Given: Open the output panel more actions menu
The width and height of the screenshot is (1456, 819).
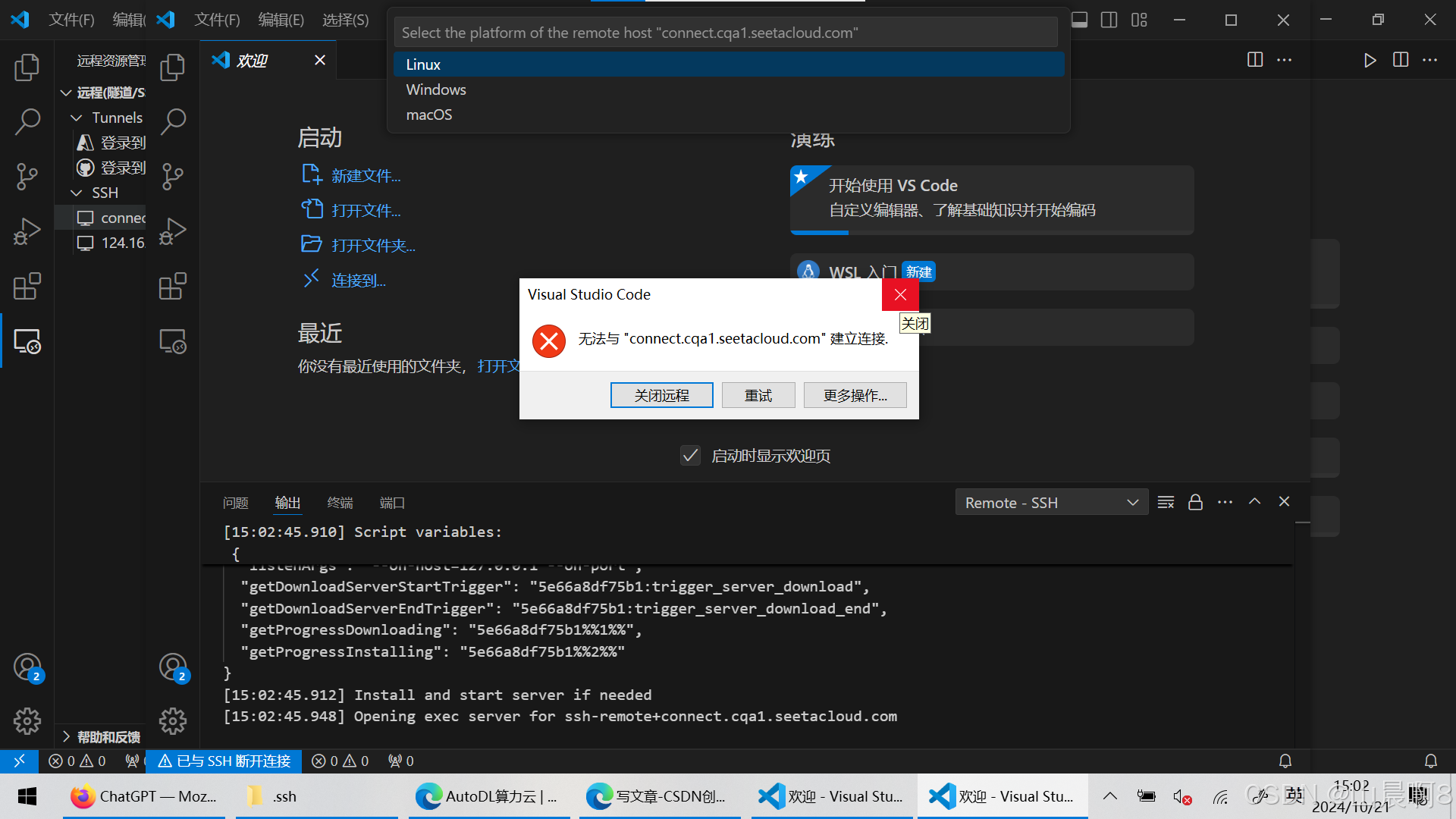Looking at the screenshot, I should point(1225,502).
